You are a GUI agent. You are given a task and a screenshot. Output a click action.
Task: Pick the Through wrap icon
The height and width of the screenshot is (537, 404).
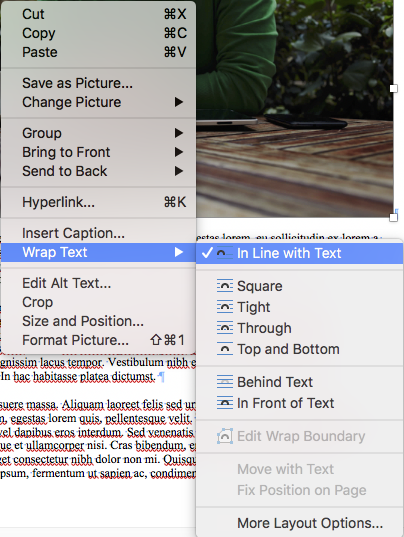225,328
